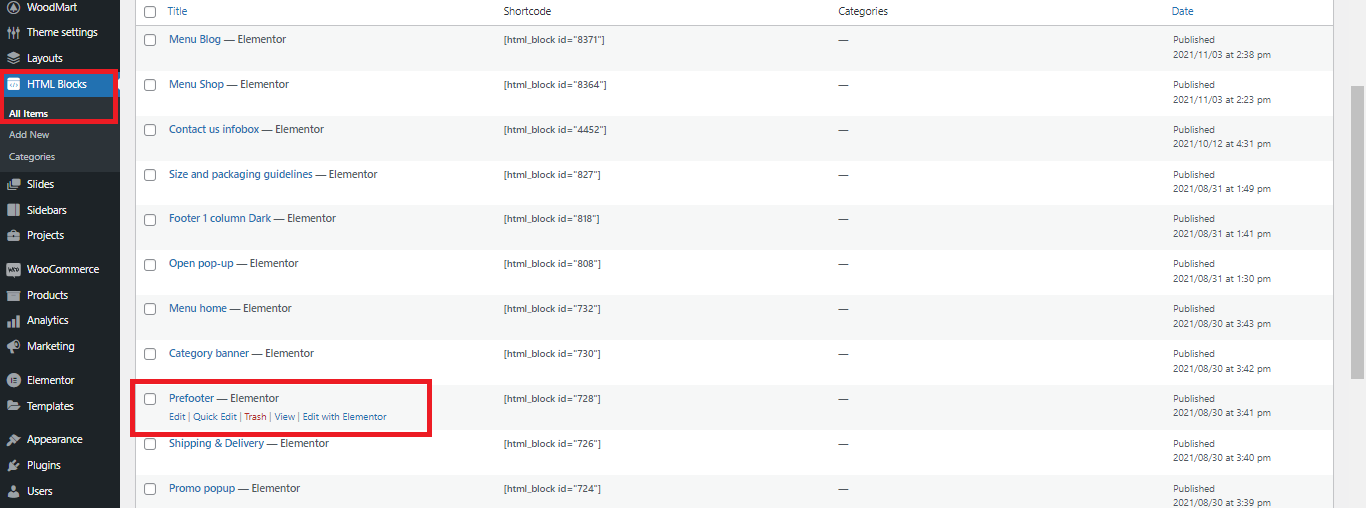1366x508 pixels.
Task: Click the WoodMart logo icon in sidebar
Action: tap(13, 7)
